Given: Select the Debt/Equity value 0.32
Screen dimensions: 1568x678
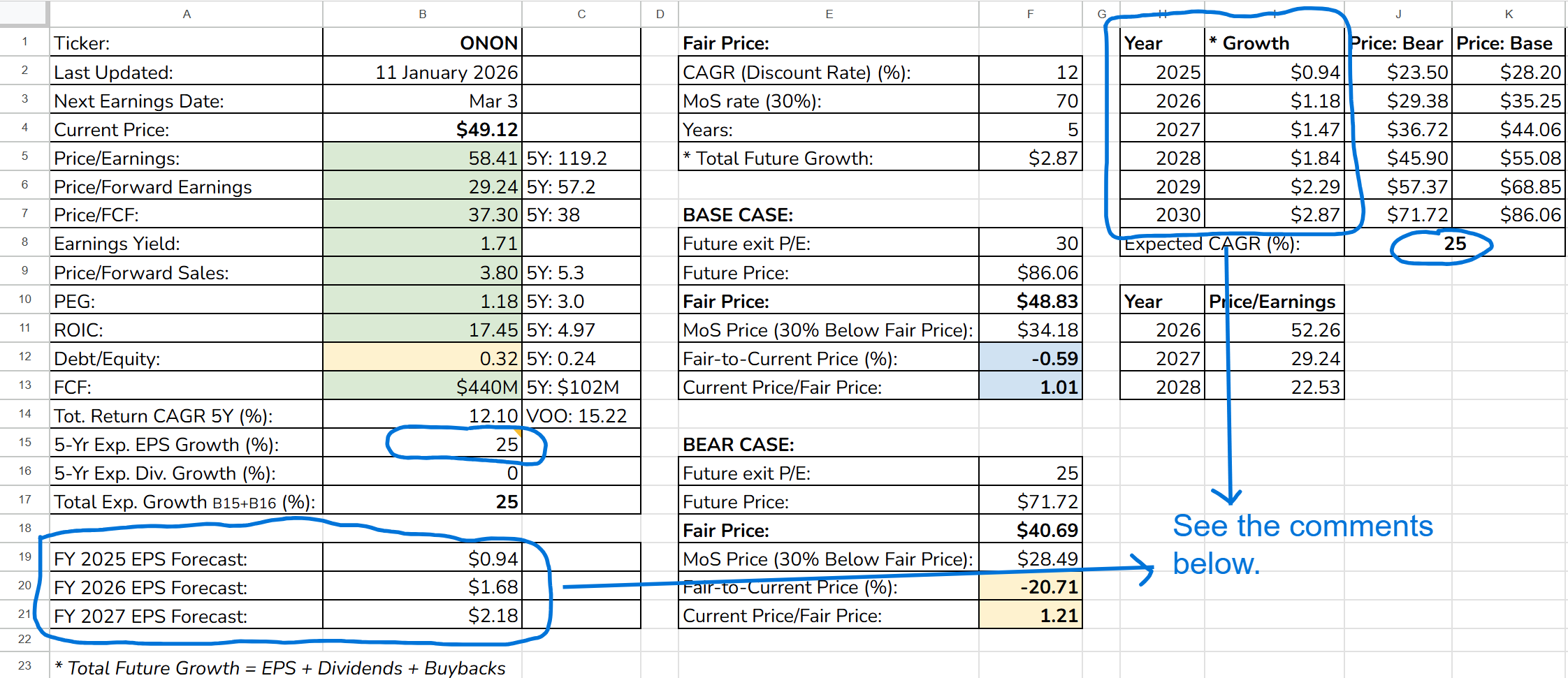Looking at the screenshot, I should point(422,358).
